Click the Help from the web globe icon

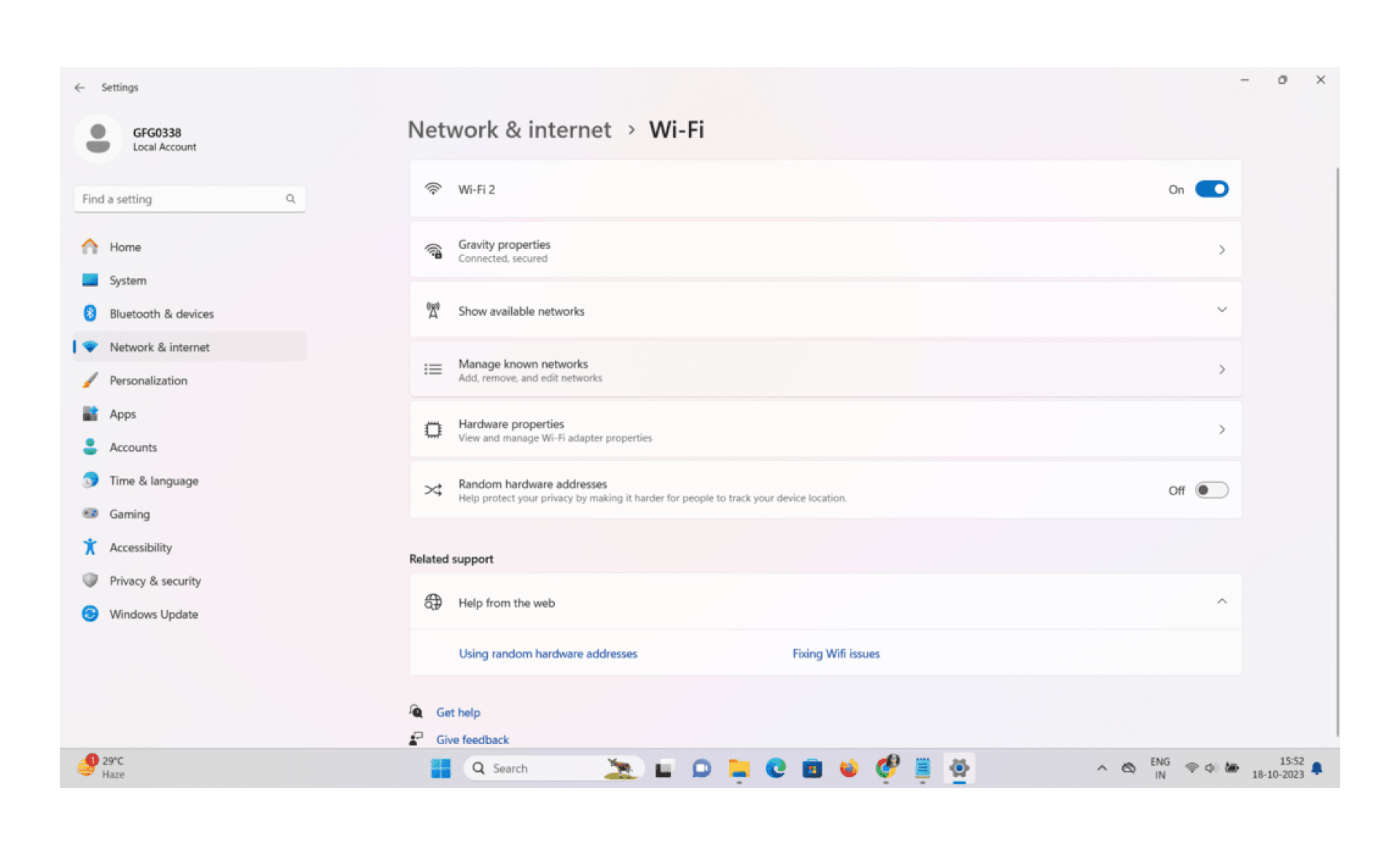click(x=434, y=602)
